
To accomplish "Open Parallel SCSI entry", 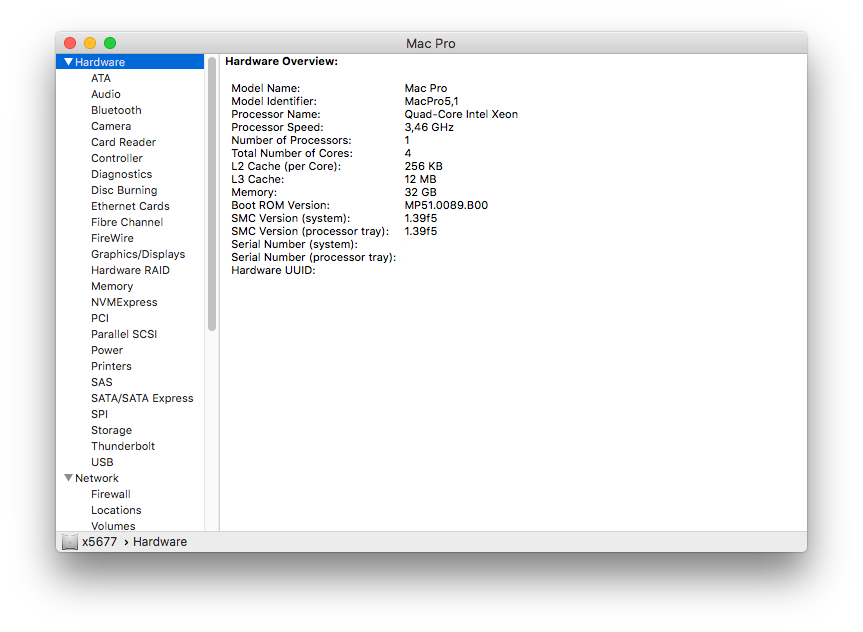I will 124,334.
